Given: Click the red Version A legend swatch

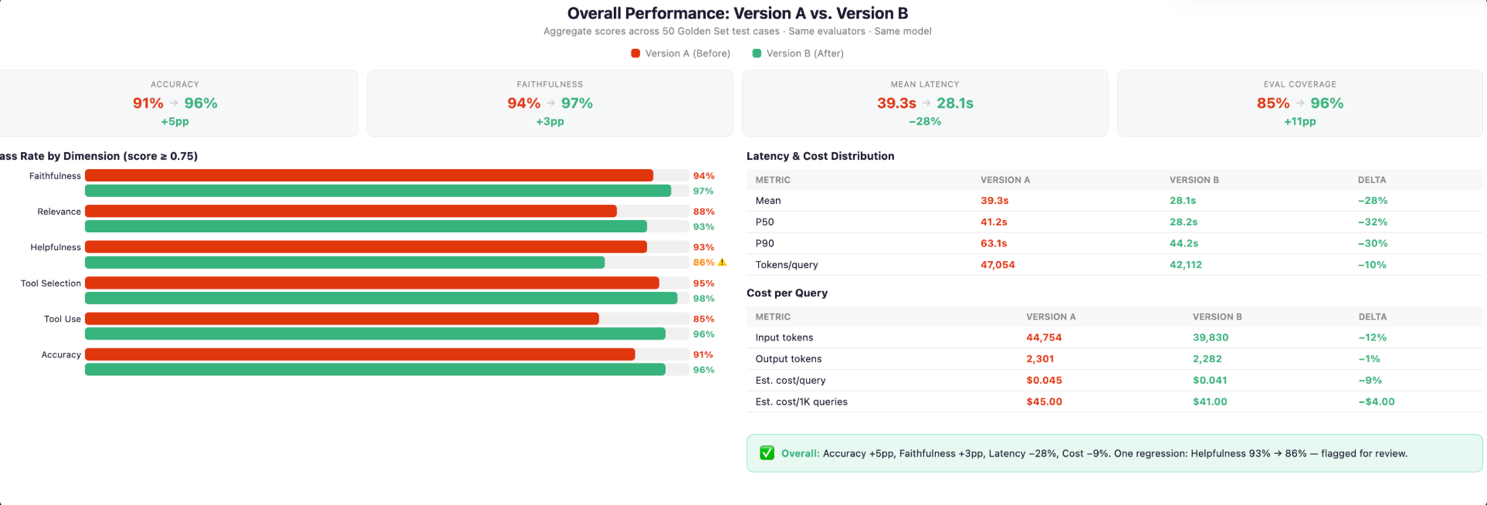Looking at the screenshot, I should [635, 54].
